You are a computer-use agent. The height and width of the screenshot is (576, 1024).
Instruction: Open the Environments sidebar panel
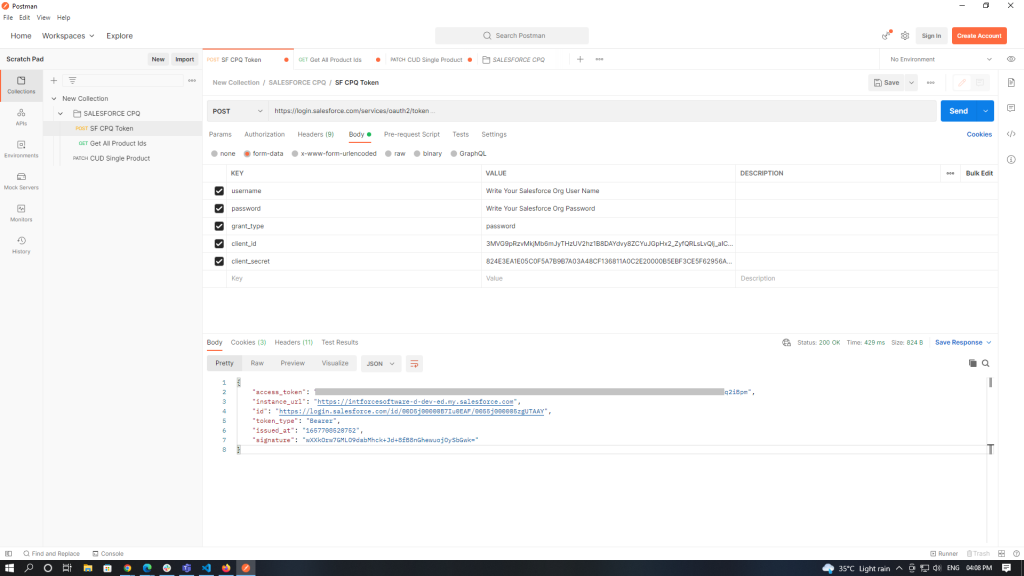click(x=21, y=149)
